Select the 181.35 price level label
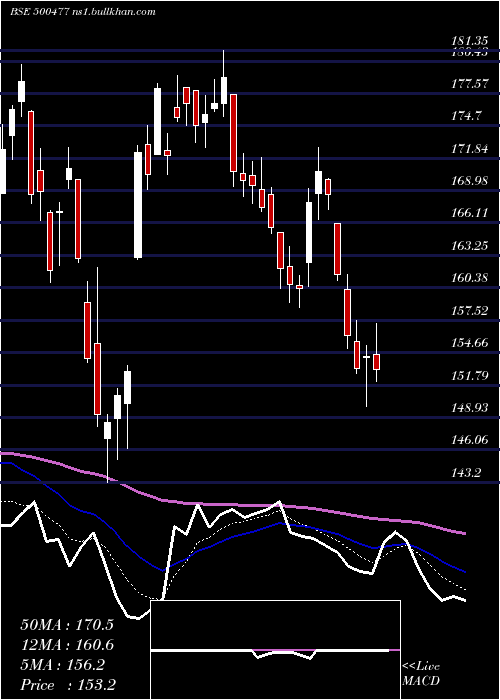 tap(469, 41)
